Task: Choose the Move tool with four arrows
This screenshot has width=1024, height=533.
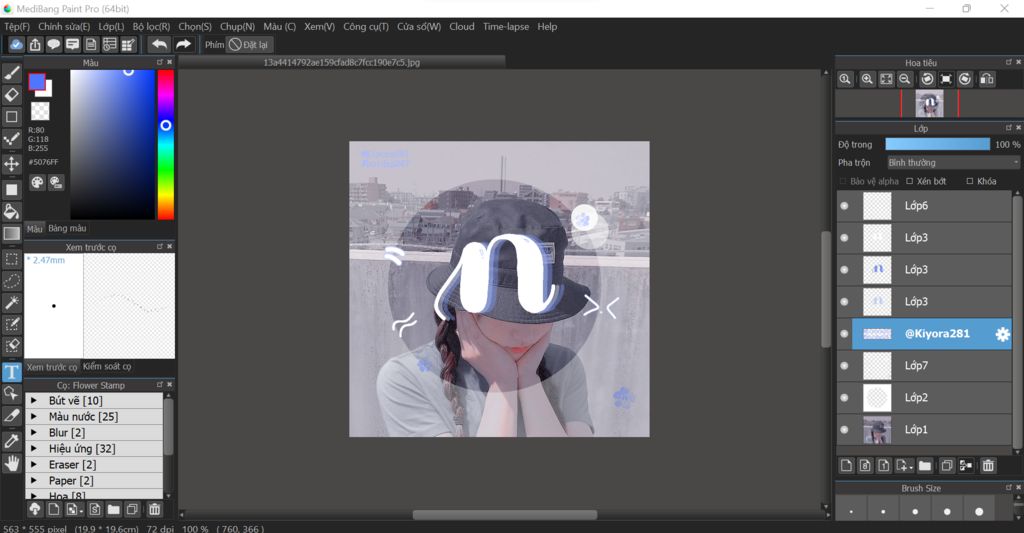Action: 12,163
